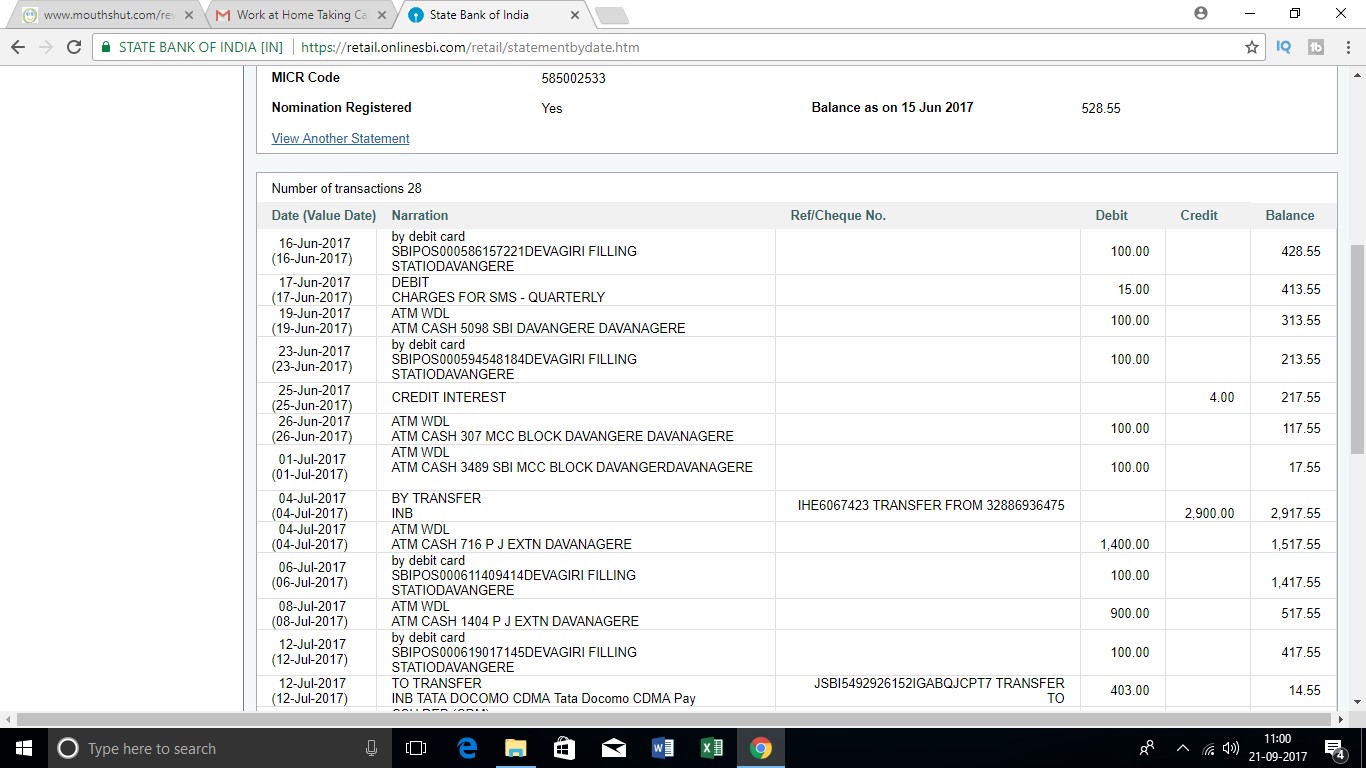1366x768 pixels.
Task: Click the Credit column header
Action: pos(1199,215)
